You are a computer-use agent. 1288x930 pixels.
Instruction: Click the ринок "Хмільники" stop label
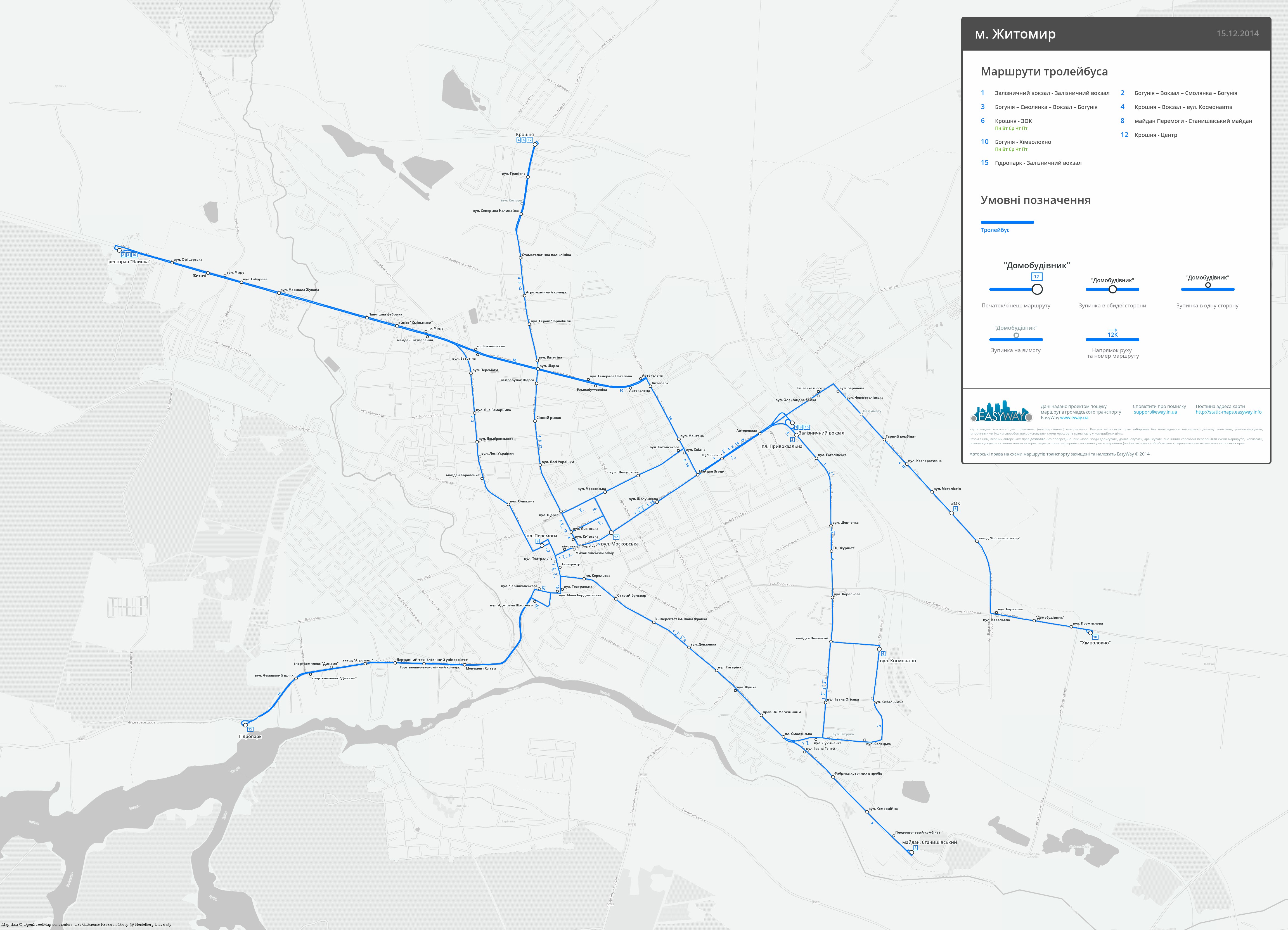415,322
